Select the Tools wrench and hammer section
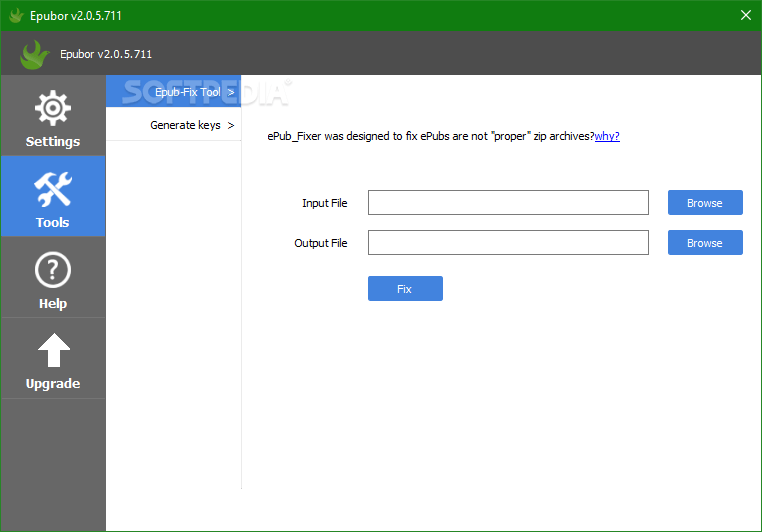 tap(53, 196)
